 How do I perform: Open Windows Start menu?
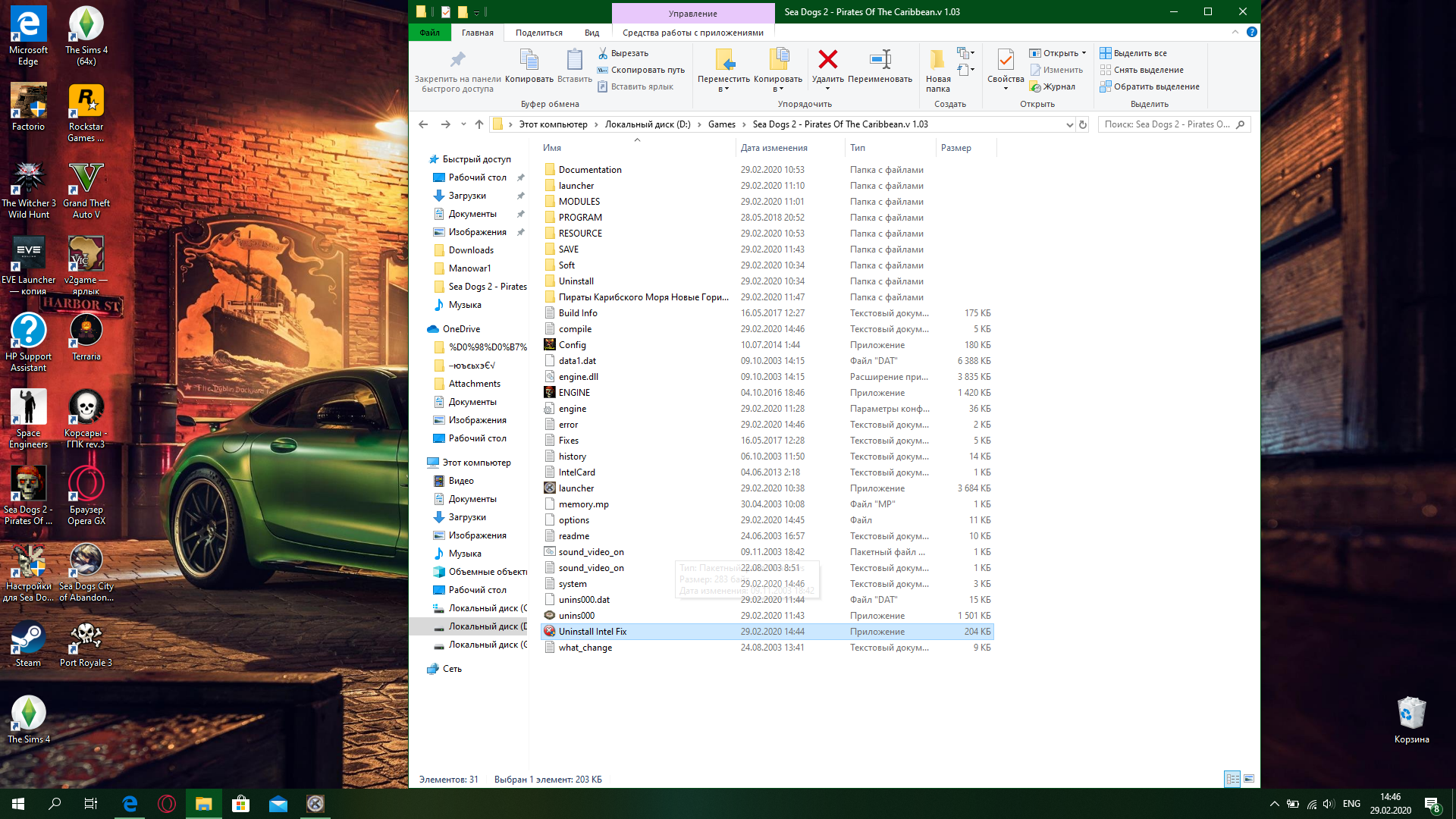(x=18, y=804)
